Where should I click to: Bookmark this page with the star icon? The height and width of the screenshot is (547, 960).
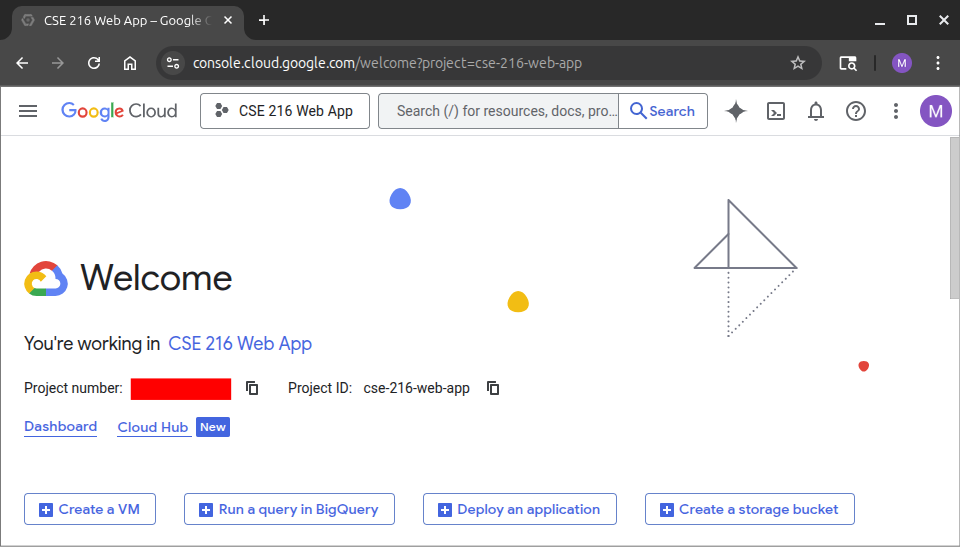click(x=798, y=63)
